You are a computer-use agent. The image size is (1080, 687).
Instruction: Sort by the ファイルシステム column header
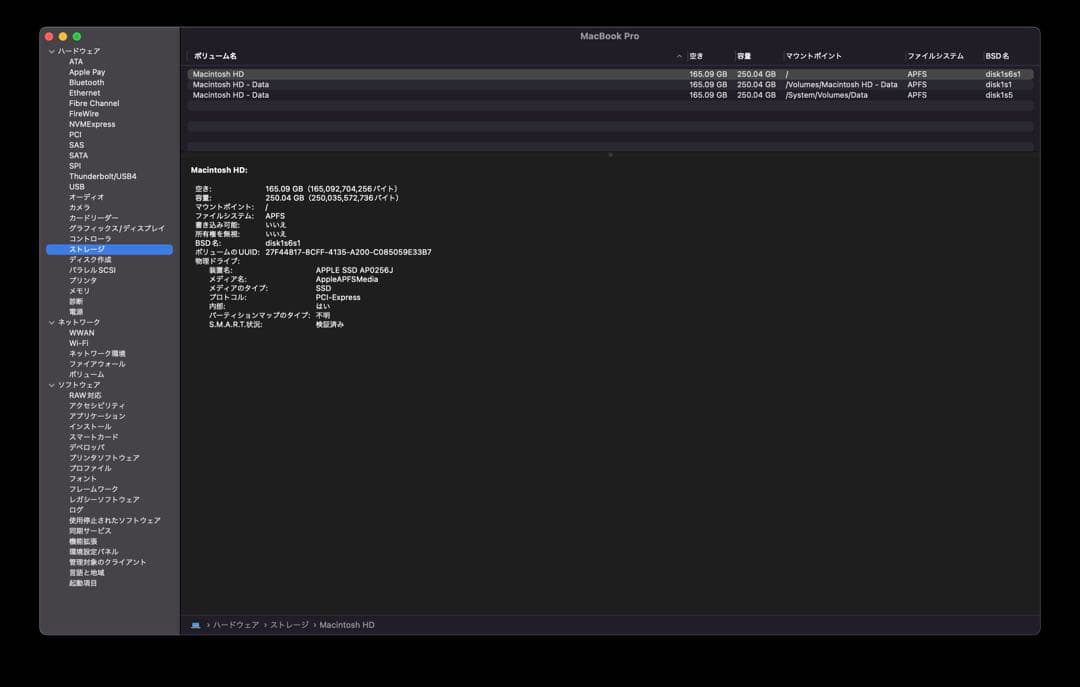[935, 56]
